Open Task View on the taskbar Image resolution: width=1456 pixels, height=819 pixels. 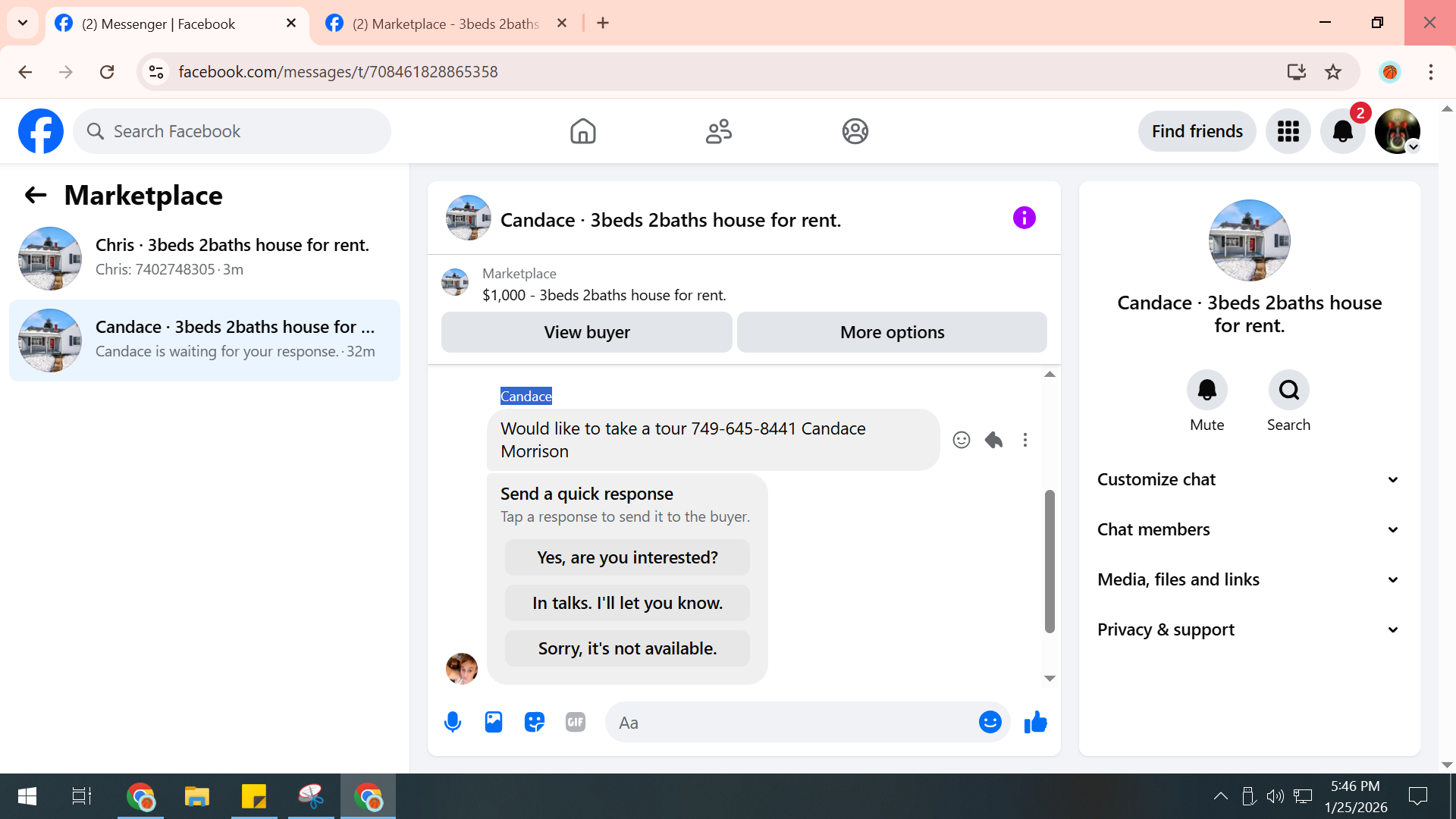pos(81,796)
